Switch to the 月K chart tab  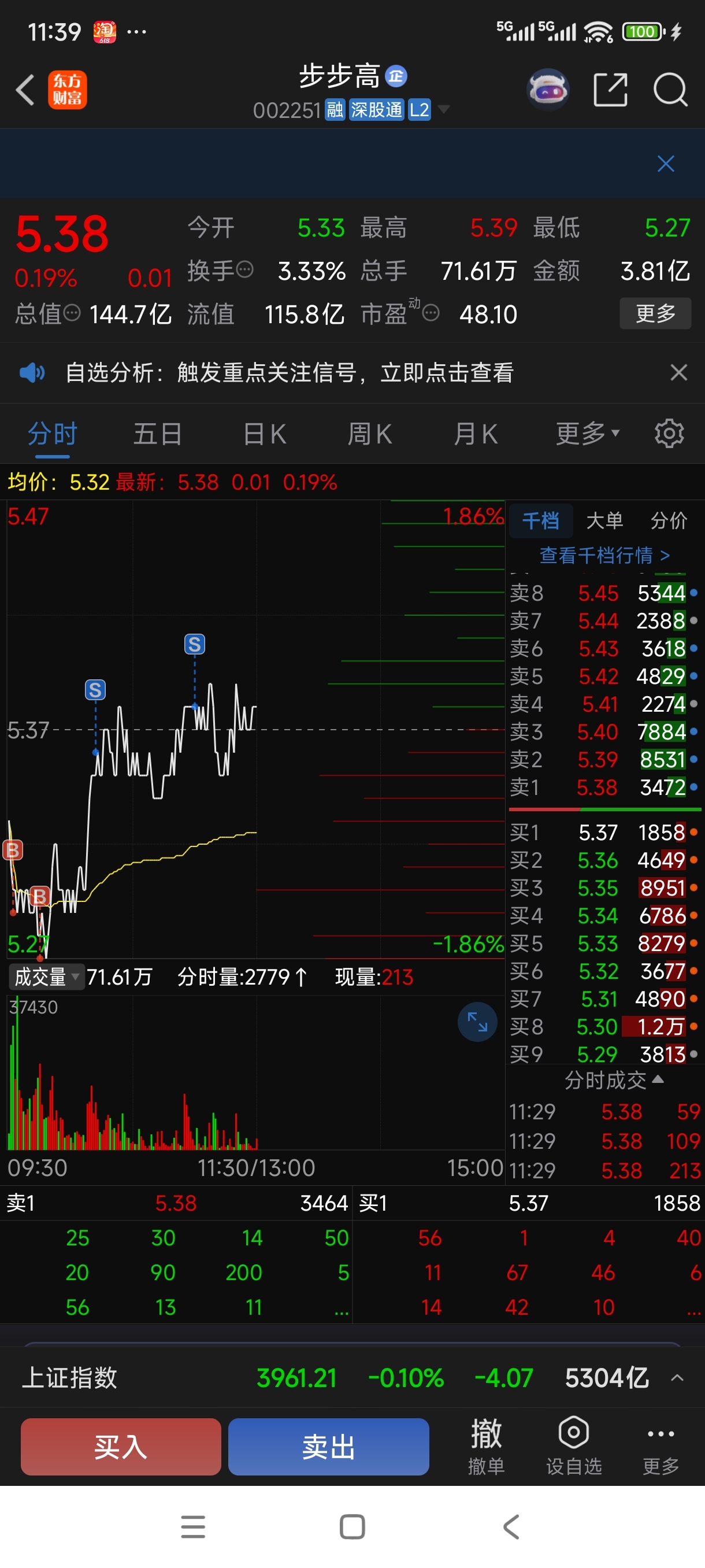pos(476,434)
